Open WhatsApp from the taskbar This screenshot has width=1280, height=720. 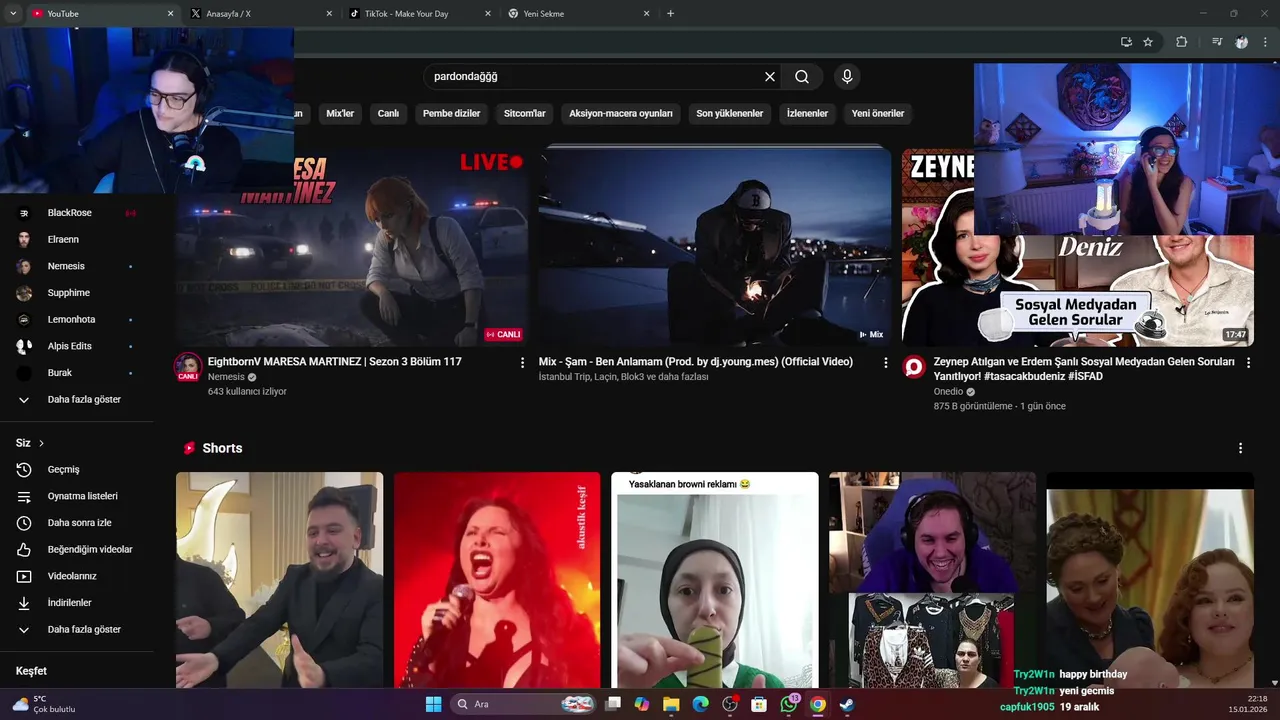789,704
